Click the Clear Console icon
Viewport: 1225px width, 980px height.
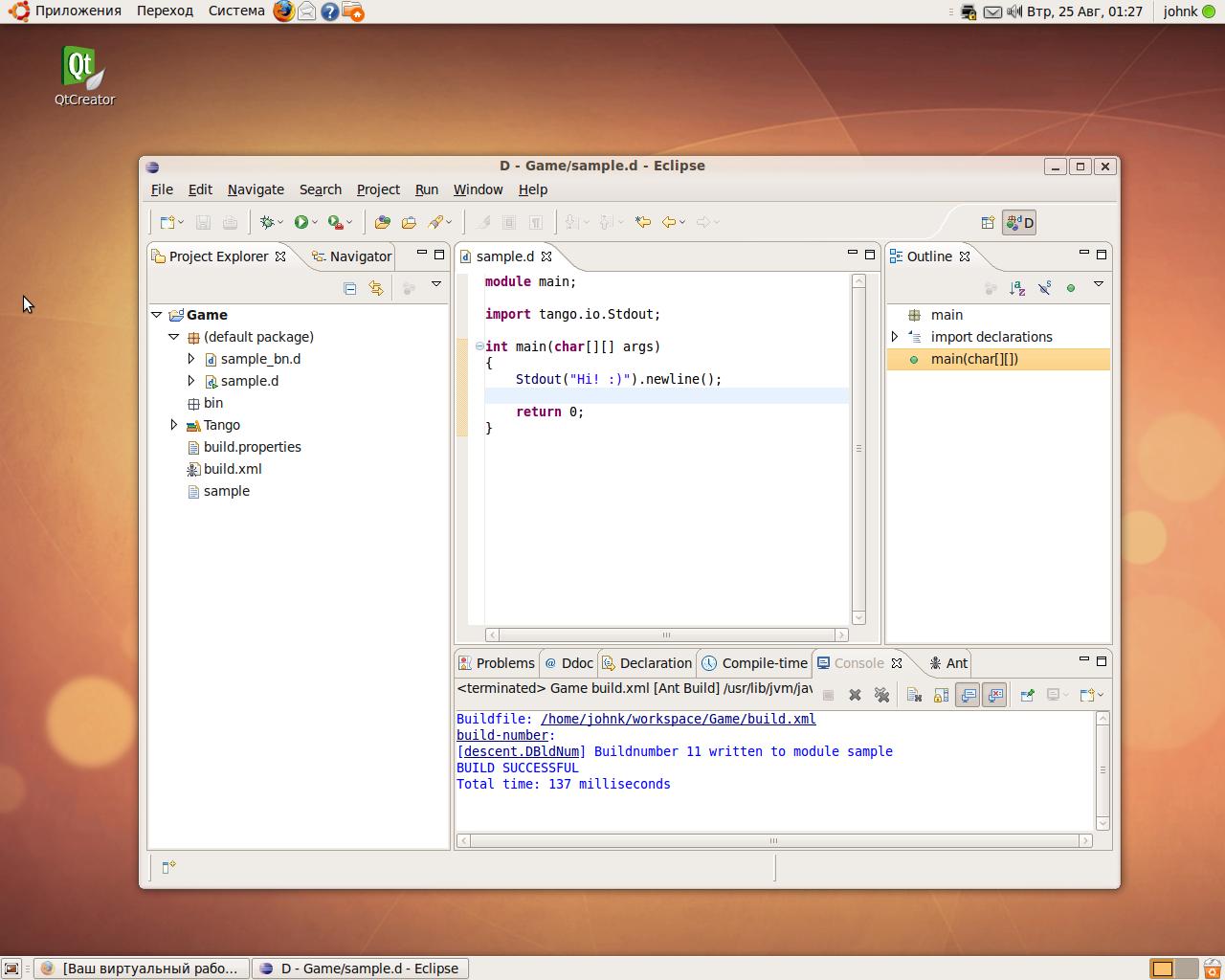(x=914, y=696)
